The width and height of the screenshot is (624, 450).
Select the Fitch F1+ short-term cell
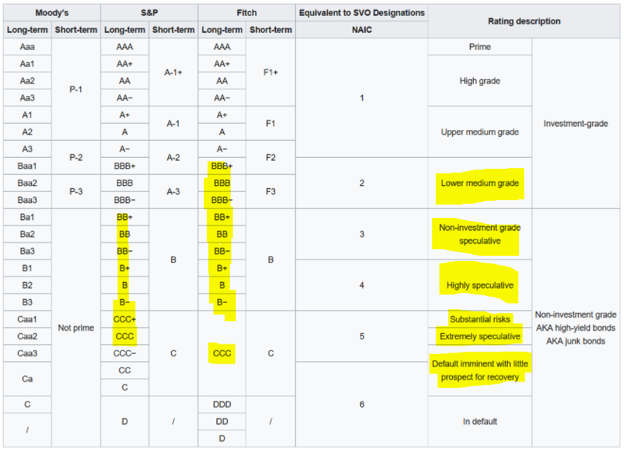coord(271,72)
